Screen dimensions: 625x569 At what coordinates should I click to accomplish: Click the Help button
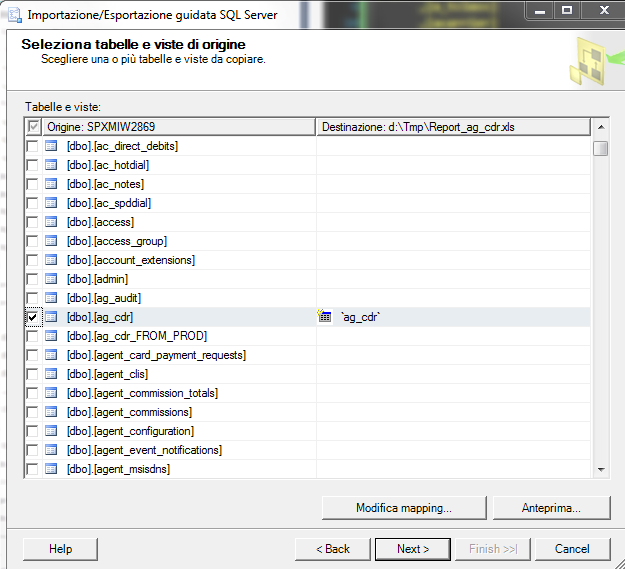60,549
